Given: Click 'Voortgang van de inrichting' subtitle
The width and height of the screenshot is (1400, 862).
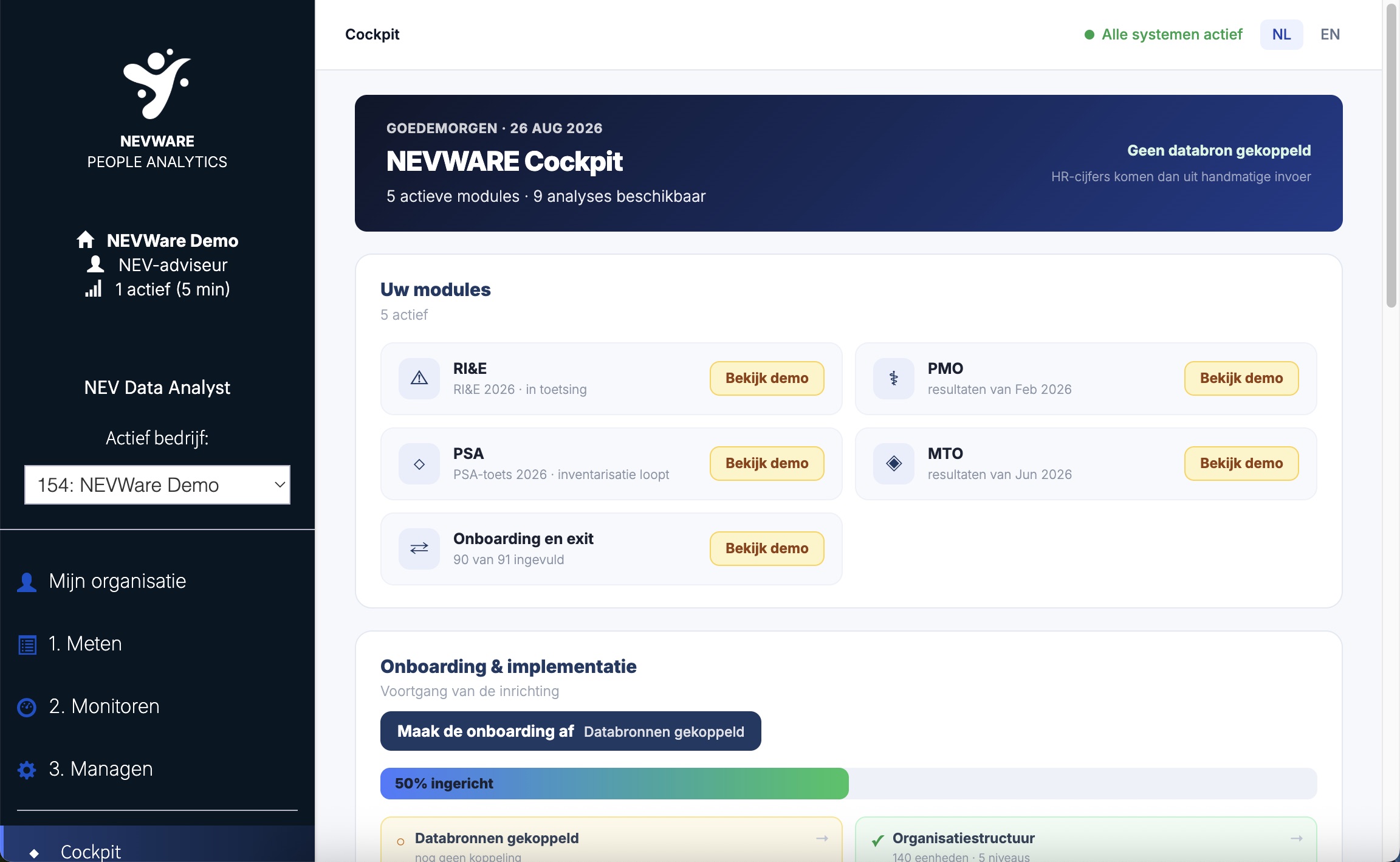Looking at the screenshot, I should [x=470, y=691].
